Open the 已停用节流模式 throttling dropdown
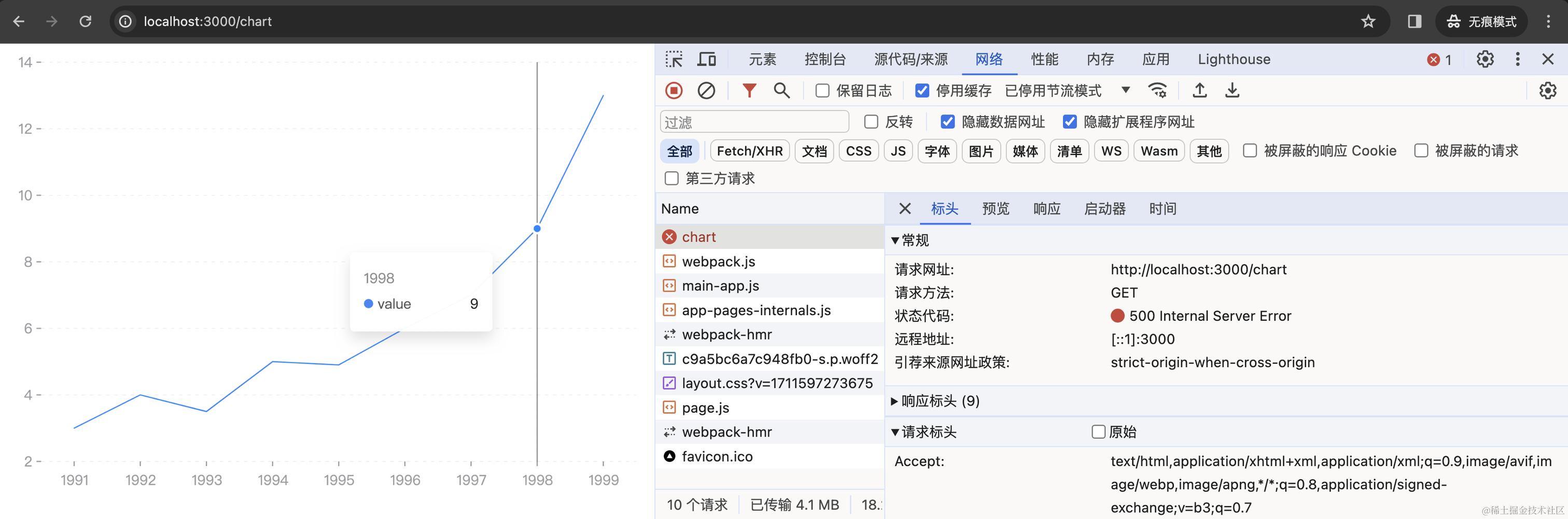 (1068, 91)
